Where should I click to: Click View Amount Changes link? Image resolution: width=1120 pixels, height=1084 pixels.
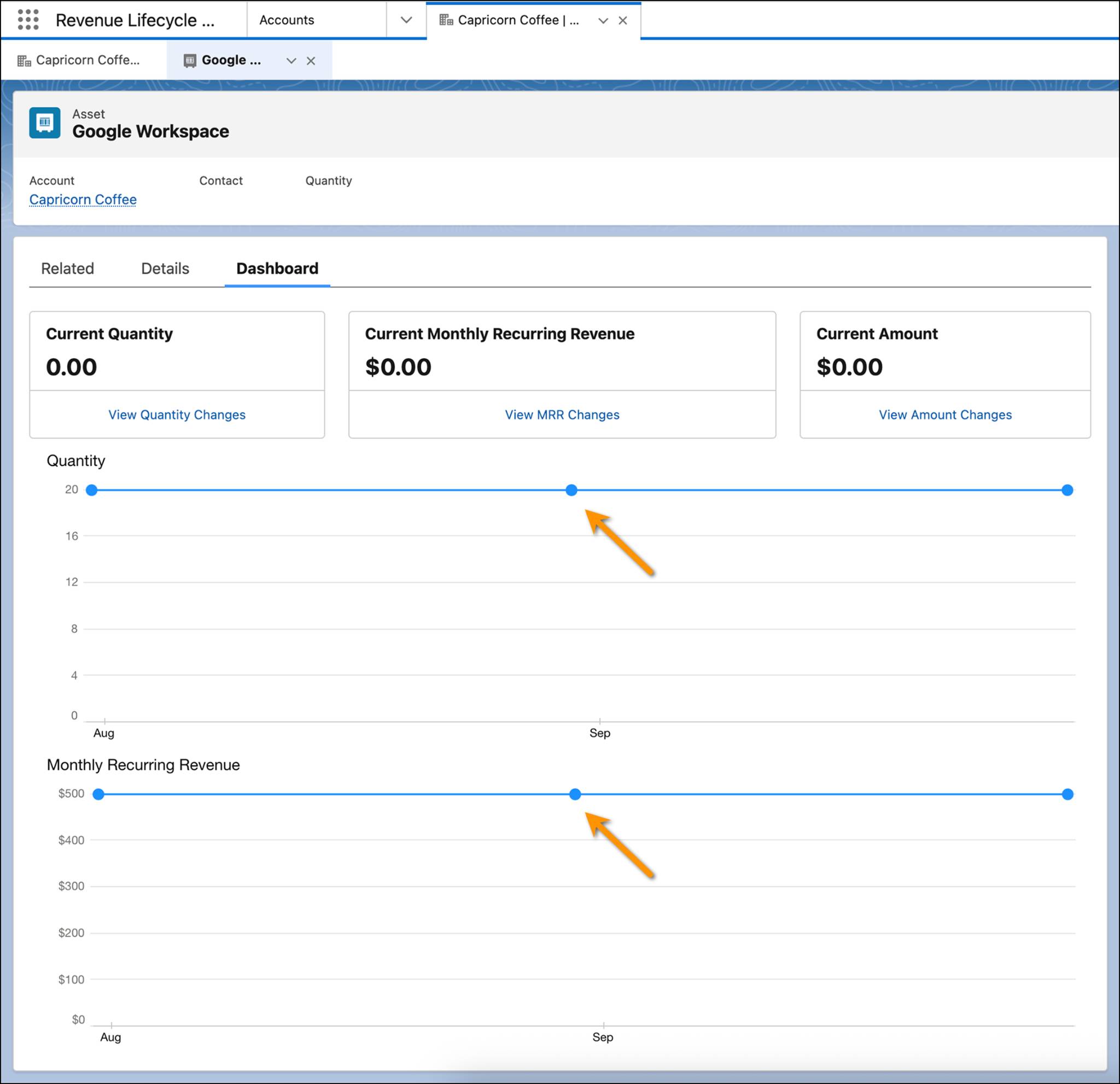coord(945,415)
